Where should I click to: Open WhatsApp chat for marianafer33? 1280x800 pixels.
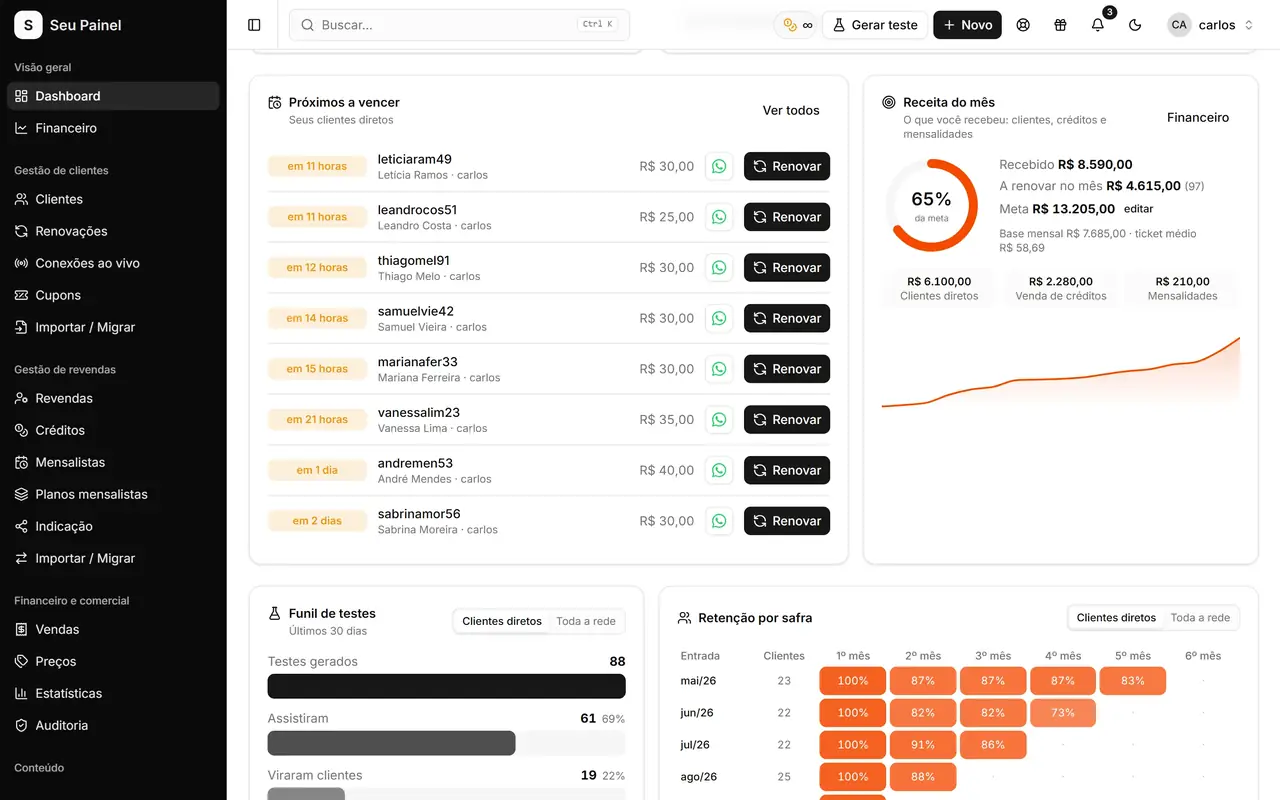pos(719,369)
